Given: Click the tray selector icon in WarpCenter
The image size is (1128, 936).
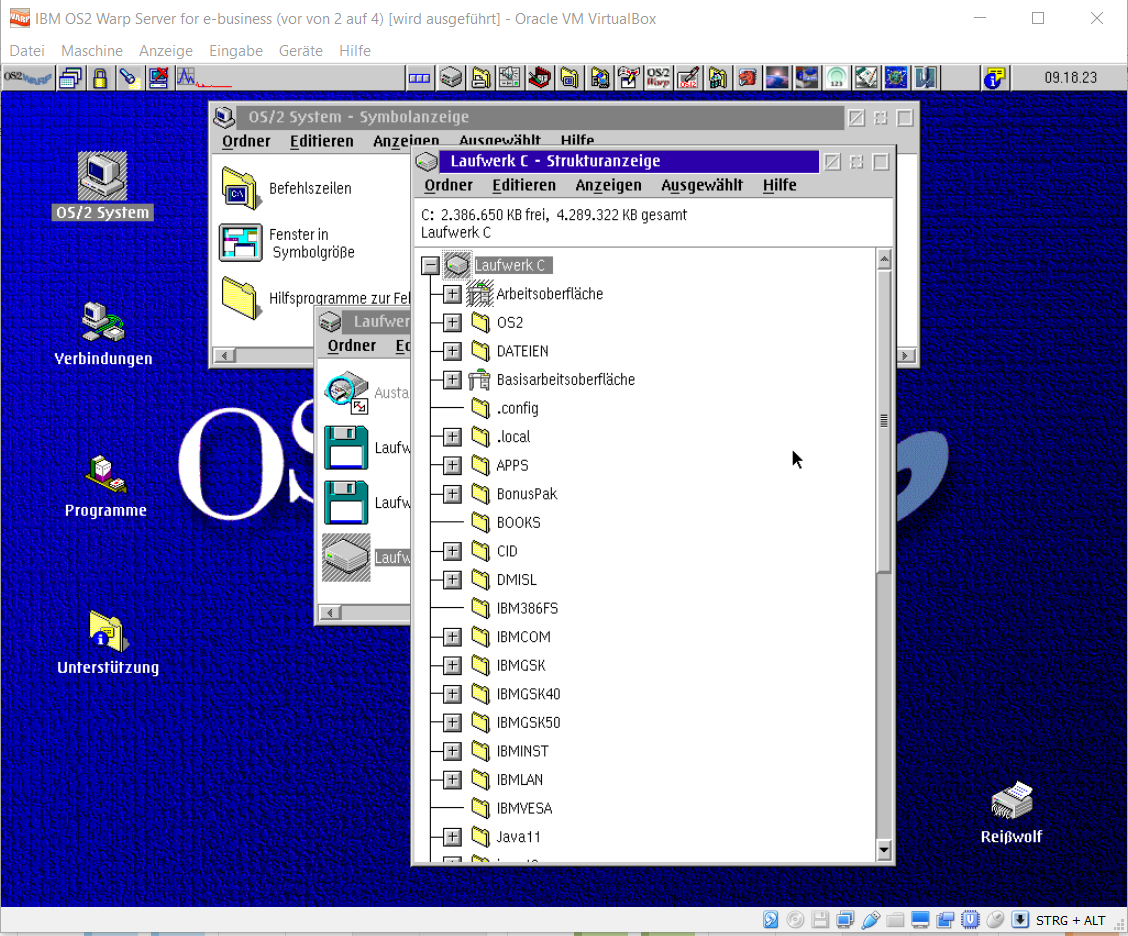Looking at the screenshot, I should [419, 78].
